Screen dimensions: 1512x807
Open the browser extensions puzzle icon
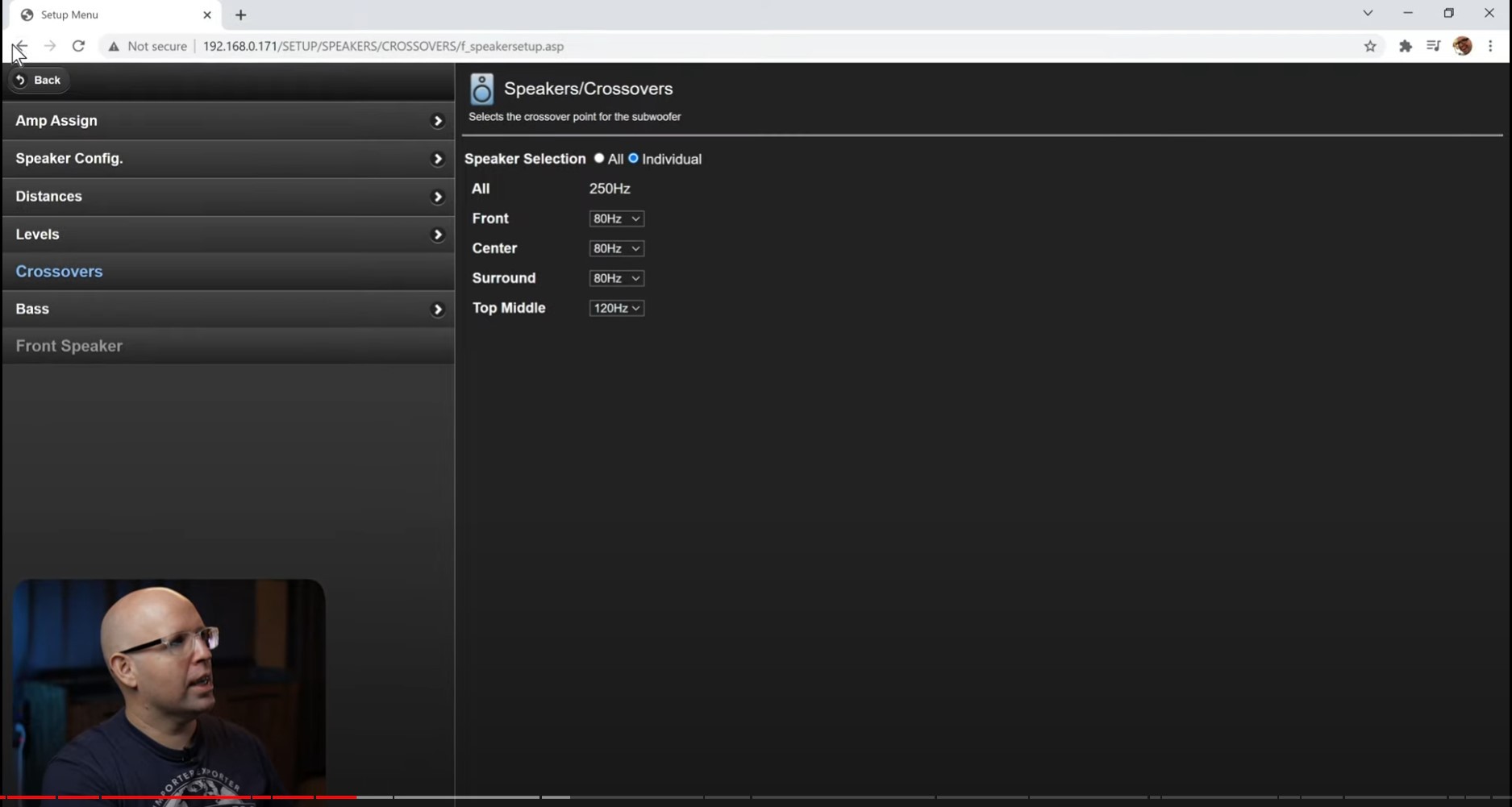point(1406,46)
